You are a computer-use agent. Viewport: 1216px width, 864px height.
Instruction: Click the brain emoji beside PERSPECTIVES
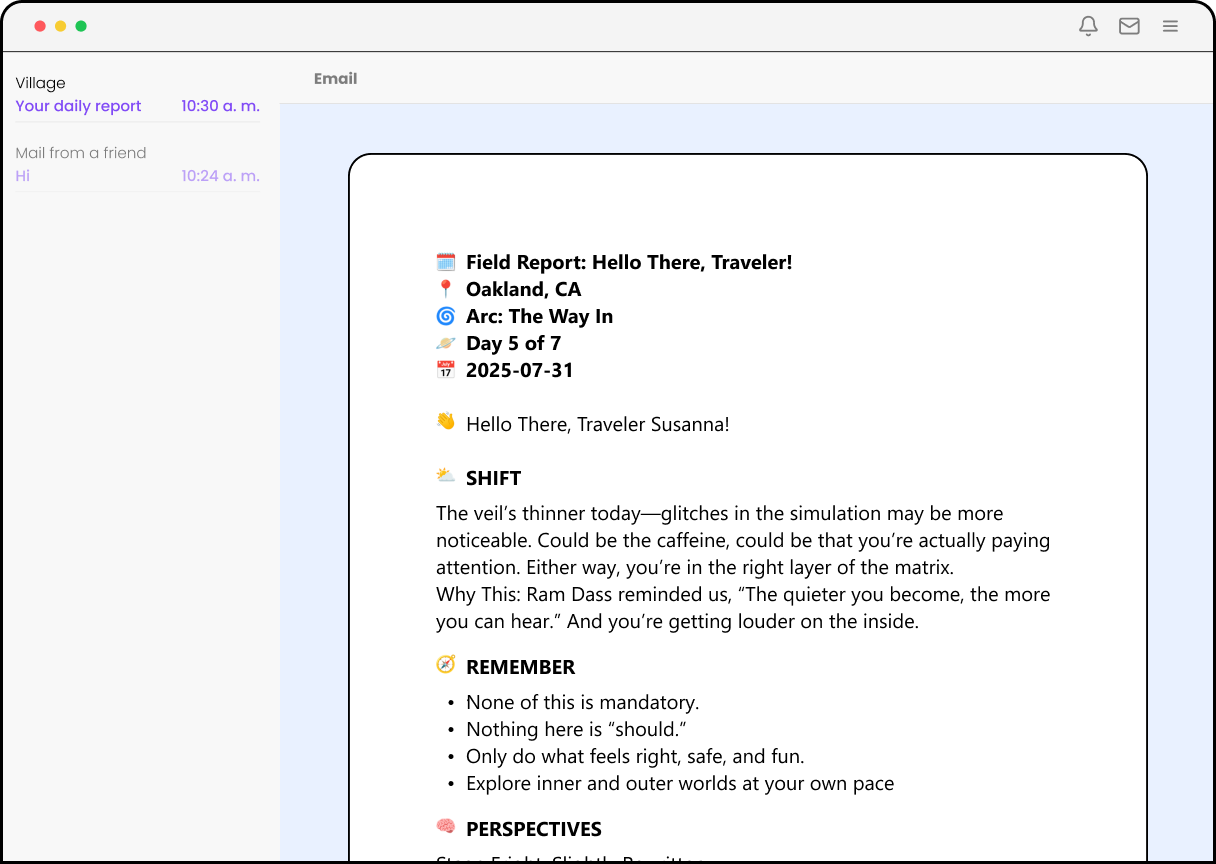pyautogui.click(x=446, y=827)
